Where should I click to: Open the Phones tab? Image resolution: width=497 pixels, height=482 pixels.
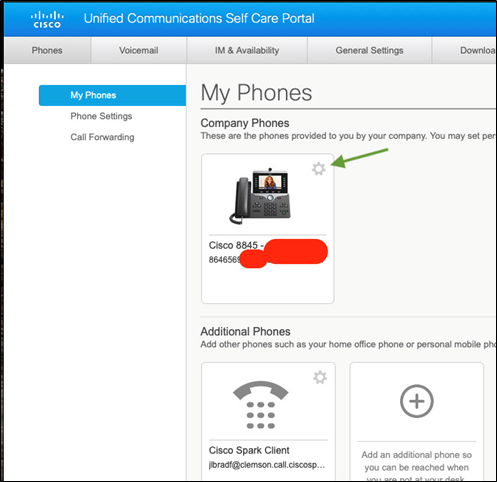[x=47, y=50]
